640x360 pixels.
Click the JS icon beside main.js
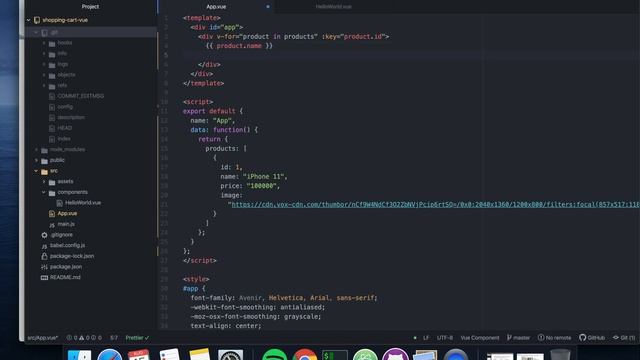coord(52,224)
